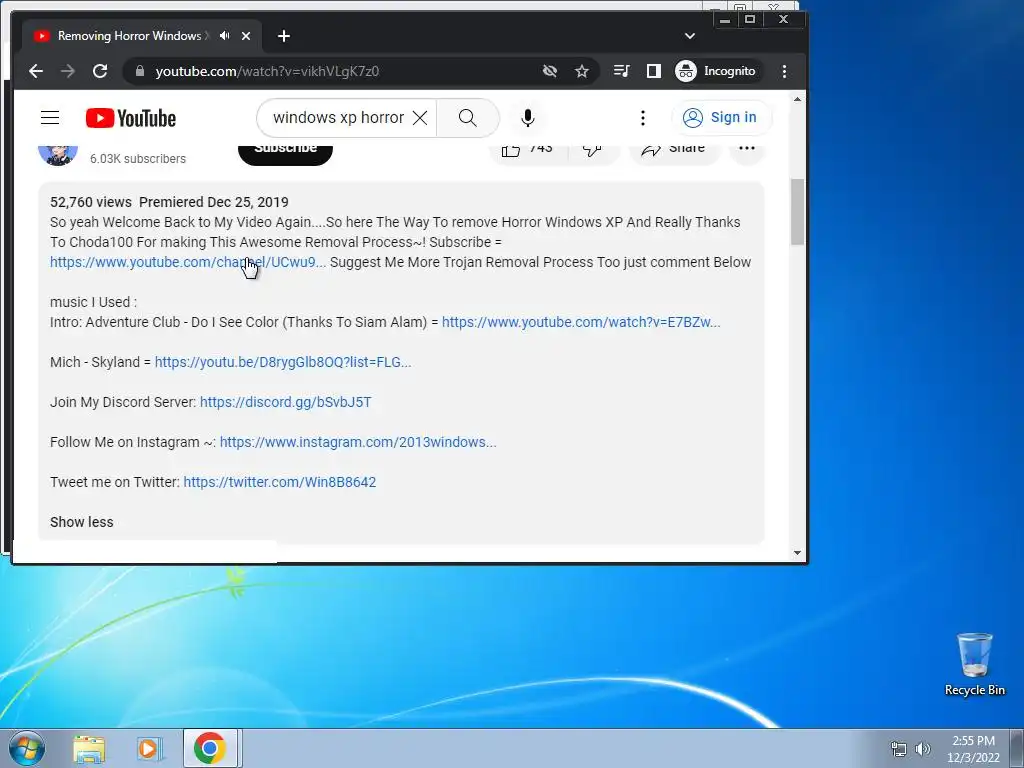Open the YouTube hamburger guide menu

(x=50, y=118)
